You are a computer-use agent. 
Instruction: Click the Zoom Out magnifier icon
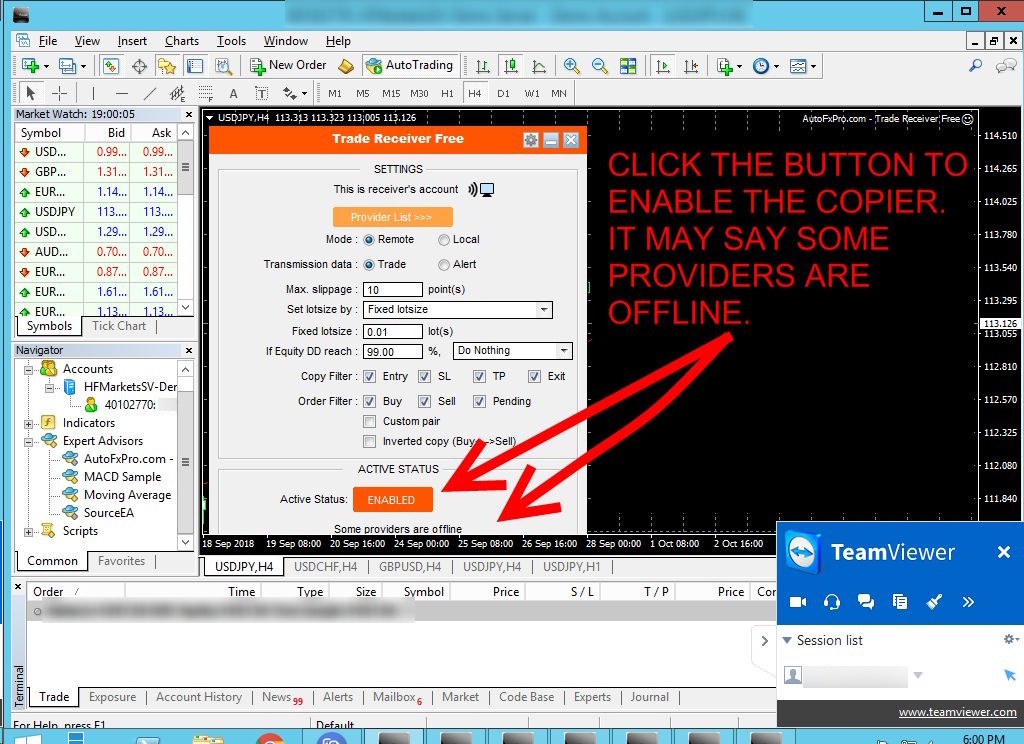(x=600, y=66)
